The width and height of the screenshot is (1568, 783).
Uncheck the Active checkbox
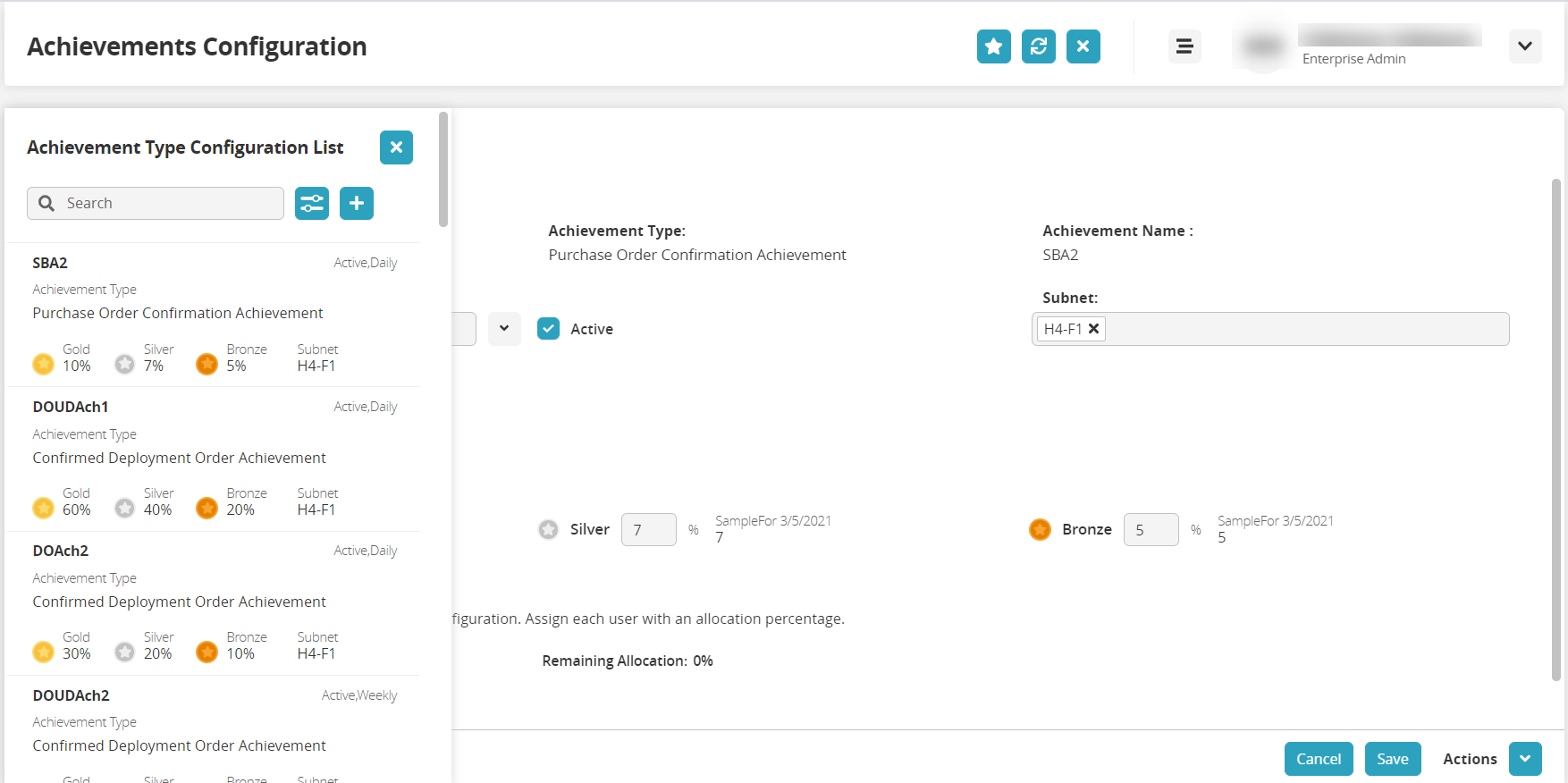549,329
